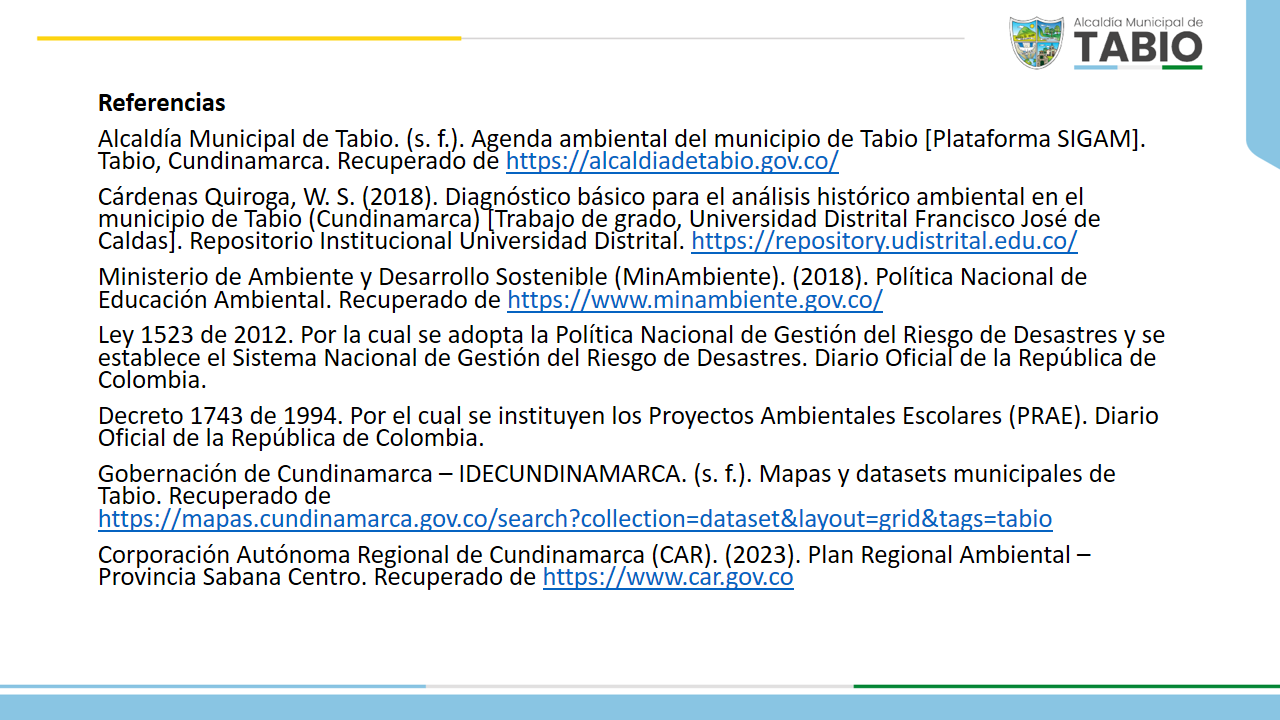The height and width of the screenshot is (720, 1280).
Task: Click the yellow decorative line at top
Action: 248,38
